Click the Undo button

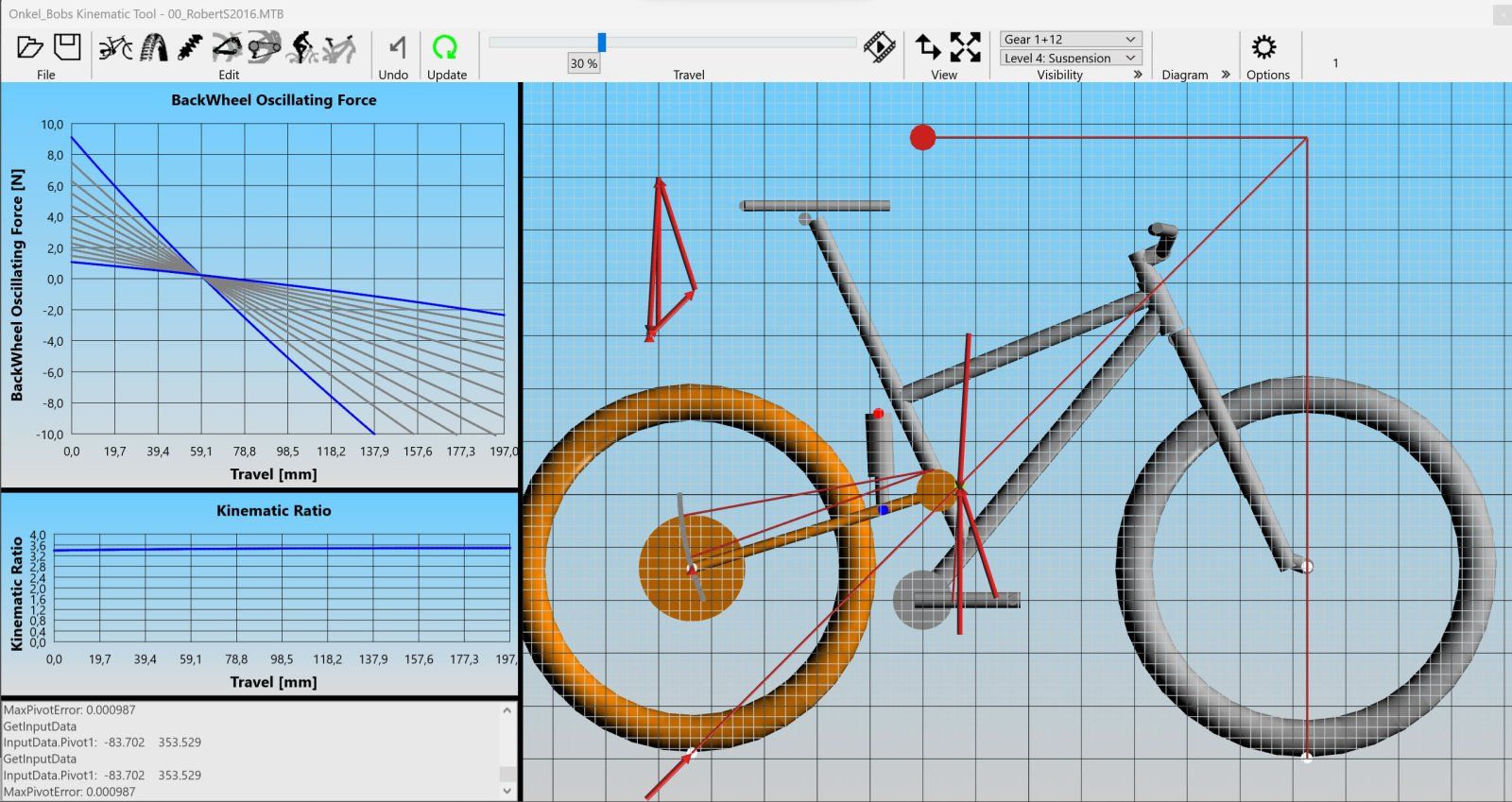pyautogui.click(x=396, y=47)
